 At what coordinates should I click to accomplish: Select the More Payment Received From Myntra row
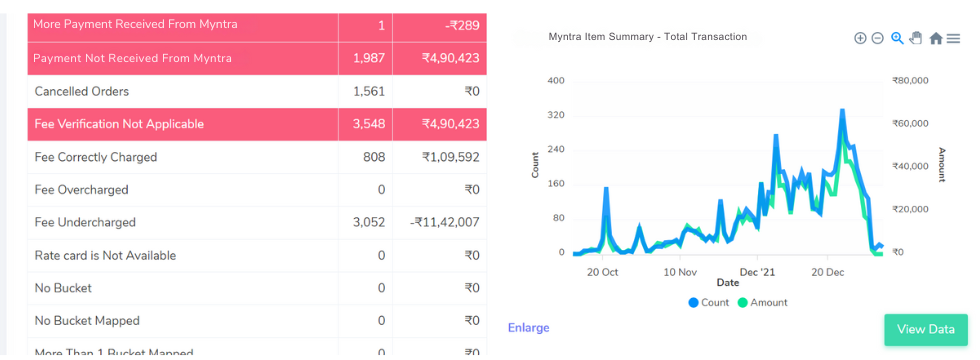257,26
